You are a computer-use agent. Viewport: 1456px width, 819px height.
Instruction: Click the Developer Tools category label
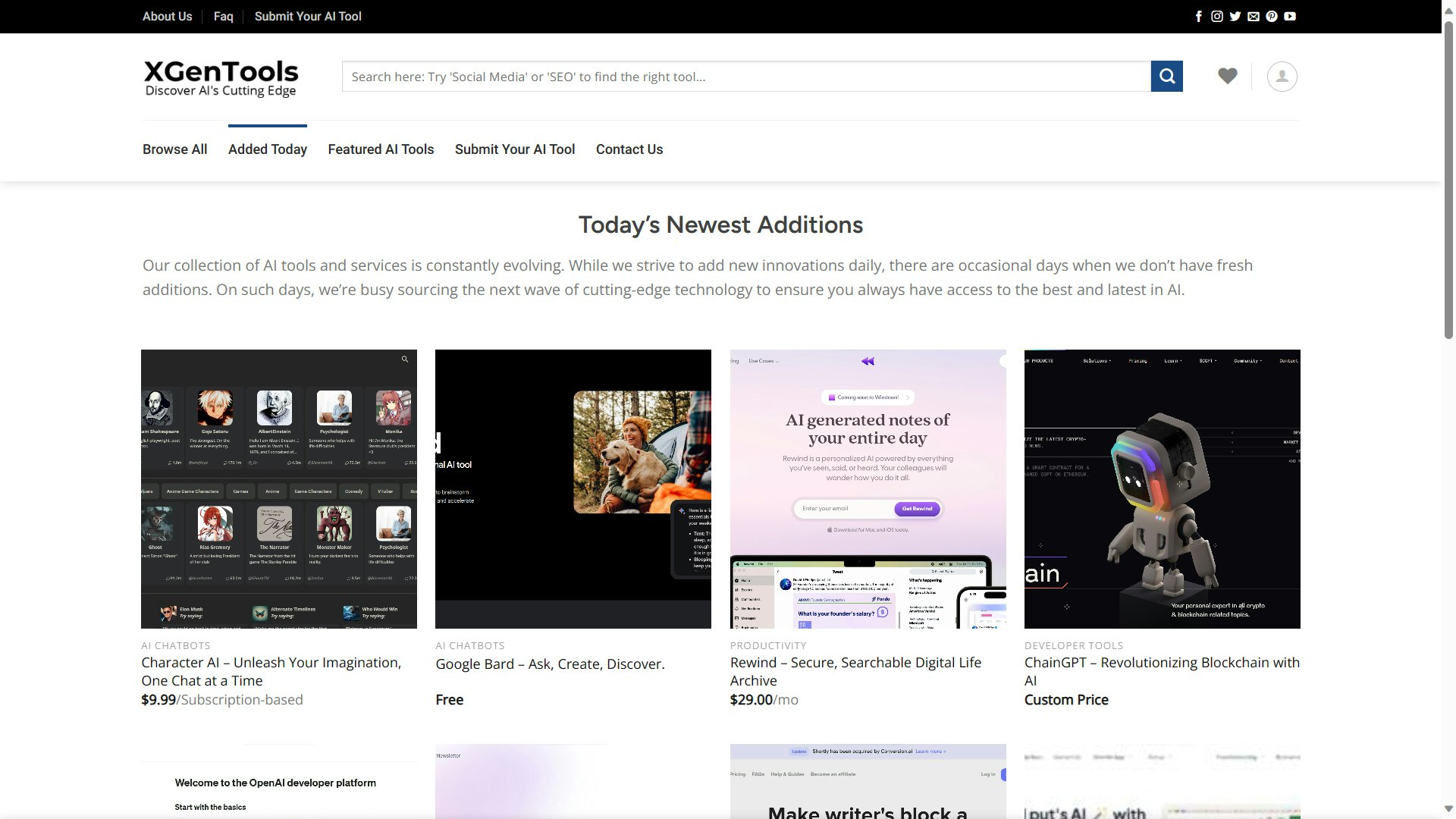click(x=1073, y=645)
